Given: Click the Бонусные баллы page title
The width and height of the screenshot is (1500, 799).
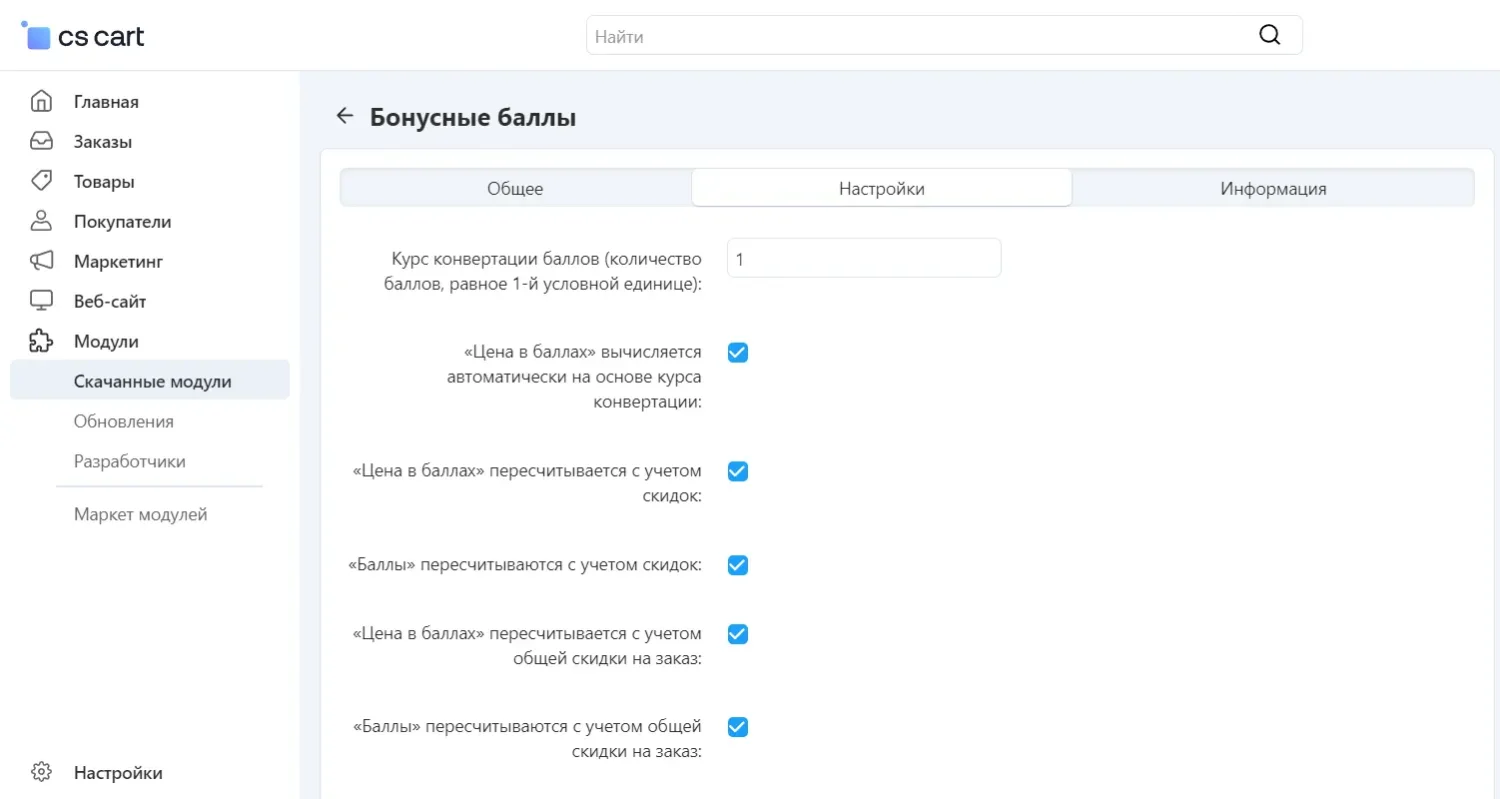Looking at the screenshot, I should (x=473, y=117).
